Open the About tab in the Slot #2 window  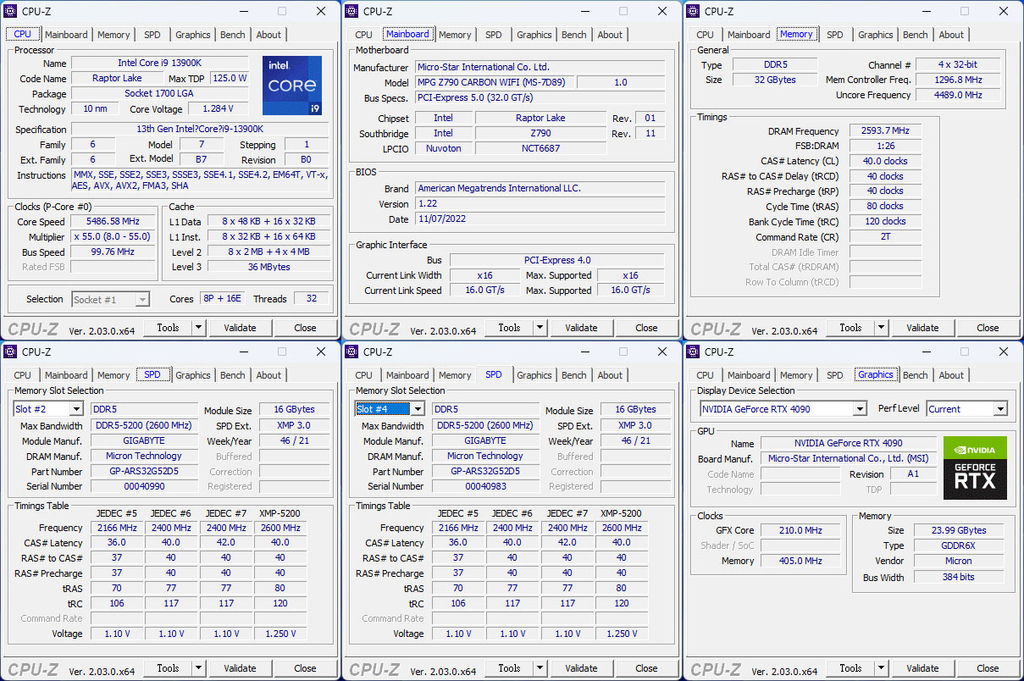pyautogui.click(x=268, y=375)
